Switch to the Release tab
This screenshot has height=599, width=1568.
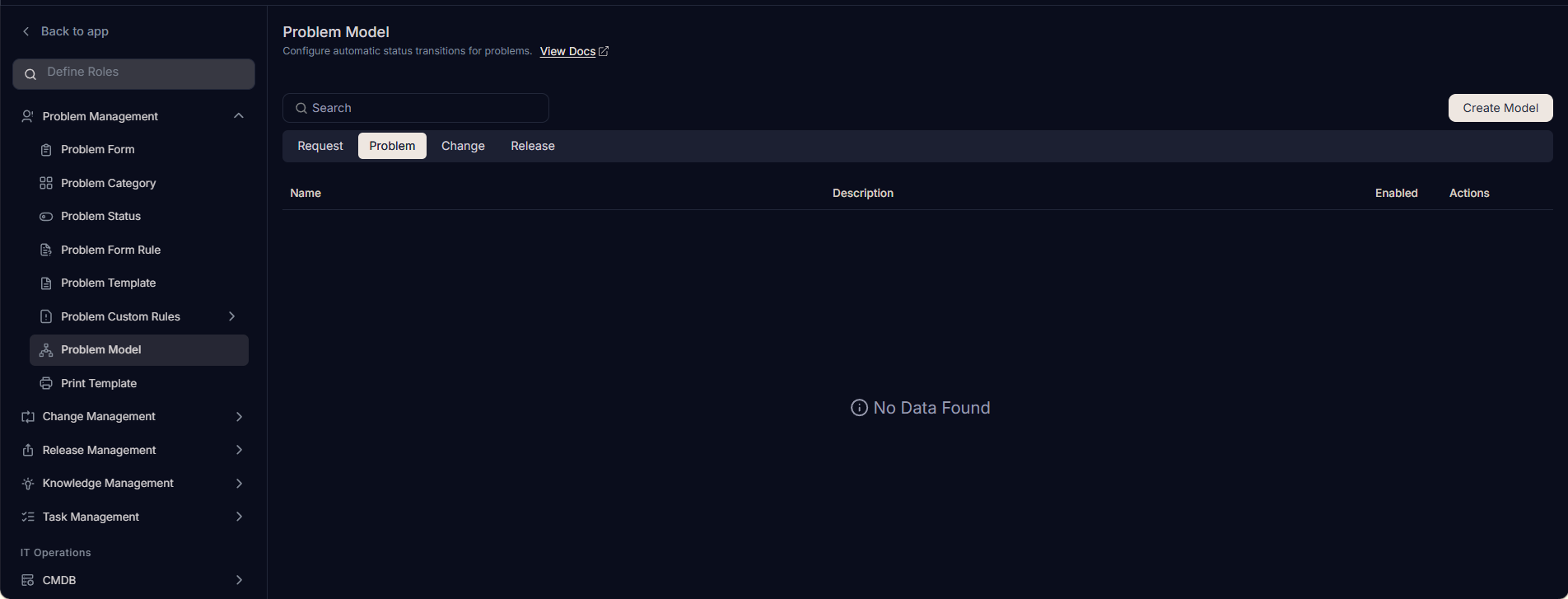click(x=533, y=146)
